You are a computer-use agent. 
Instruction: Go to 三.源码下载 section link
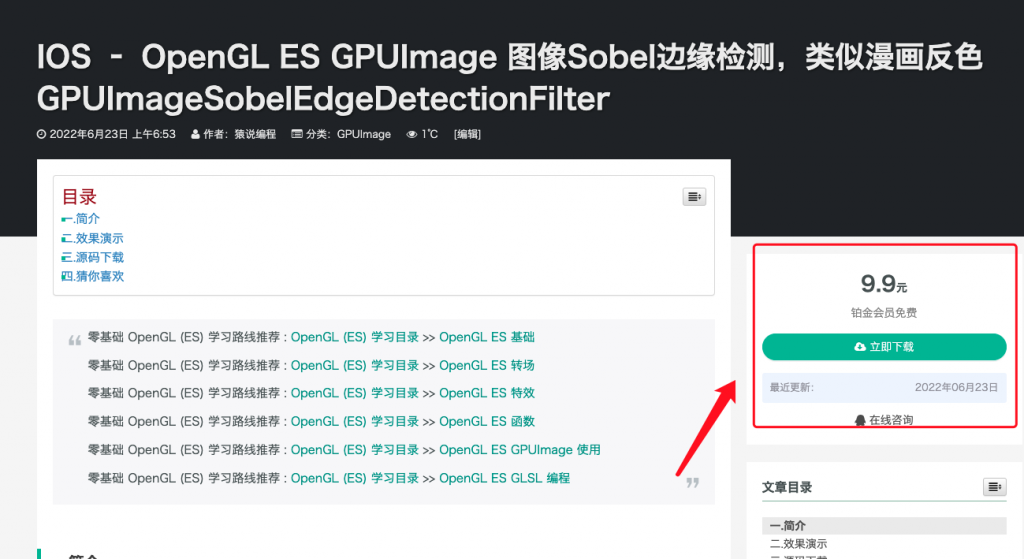(92, 257)
